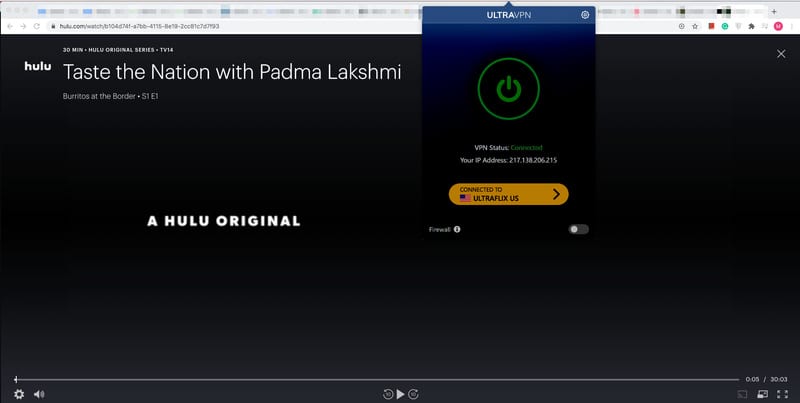
Task: Switch to picture-in-picture mini player
Action: click(763, 394)
